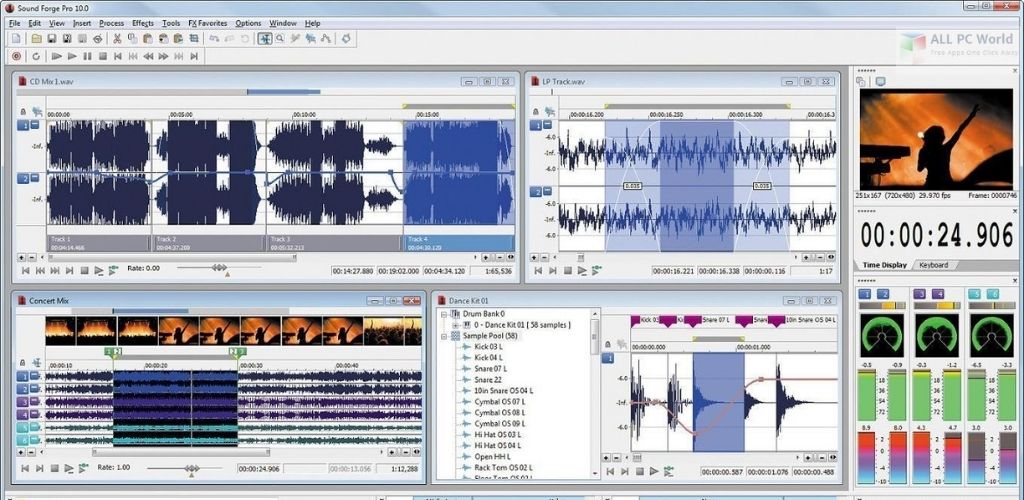
Task: Open the Effects menu
Action: 143,23
